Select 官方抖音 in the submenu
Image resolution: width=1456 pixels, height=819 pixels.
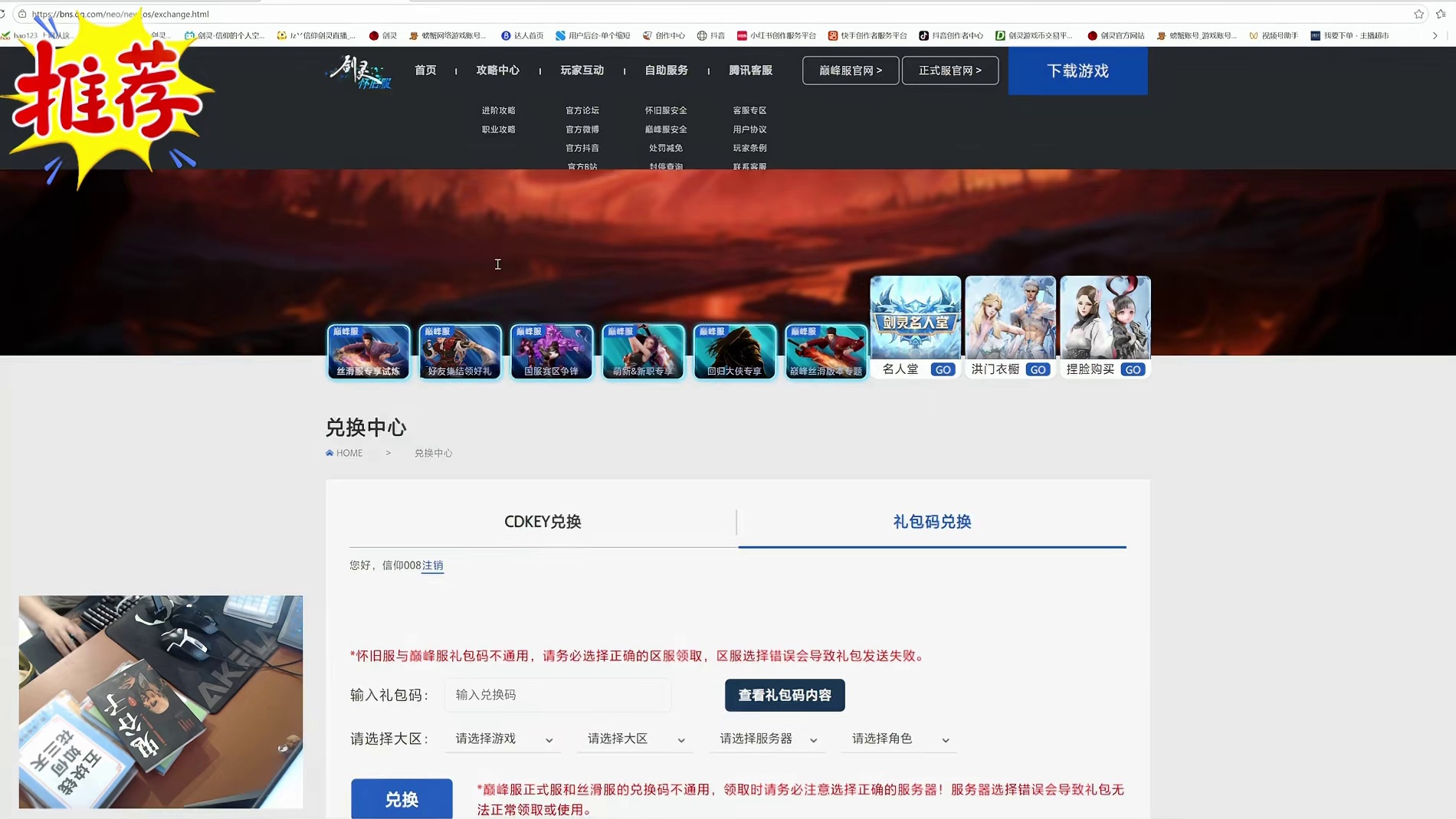(582, 148)
